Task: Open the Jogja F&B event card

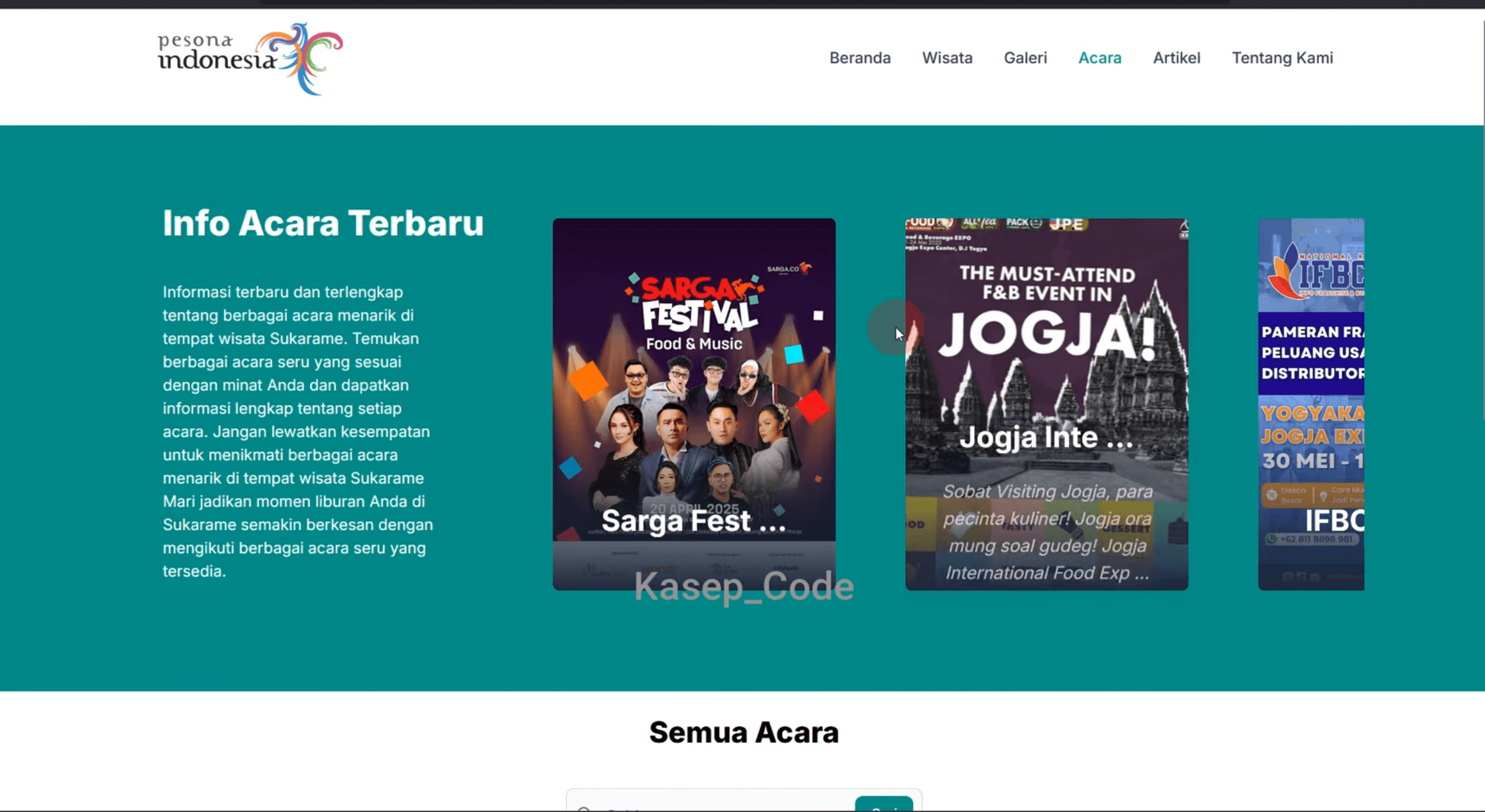Action: (1046, 404)
